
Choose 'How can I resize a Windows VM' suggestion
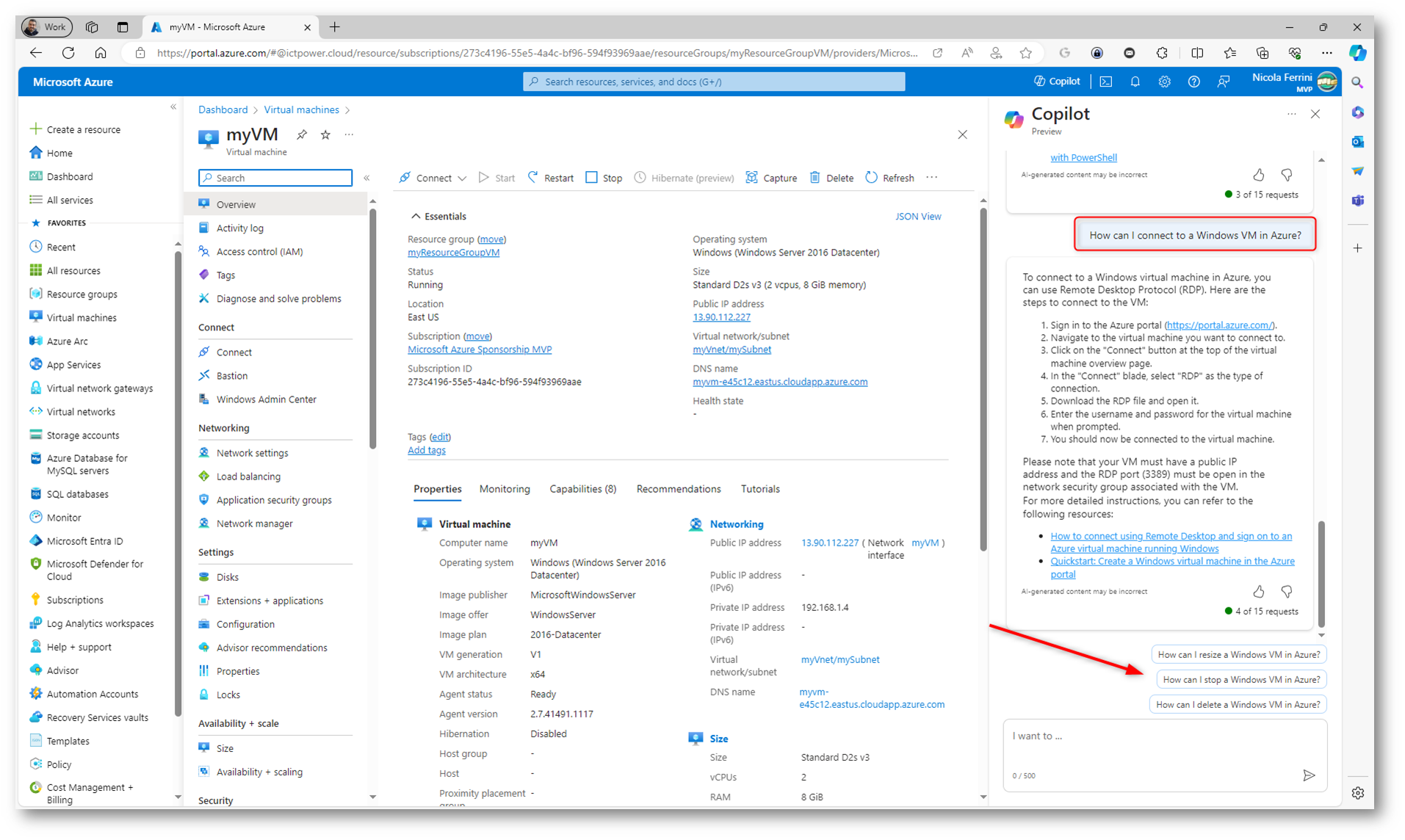coord(1238,654)
